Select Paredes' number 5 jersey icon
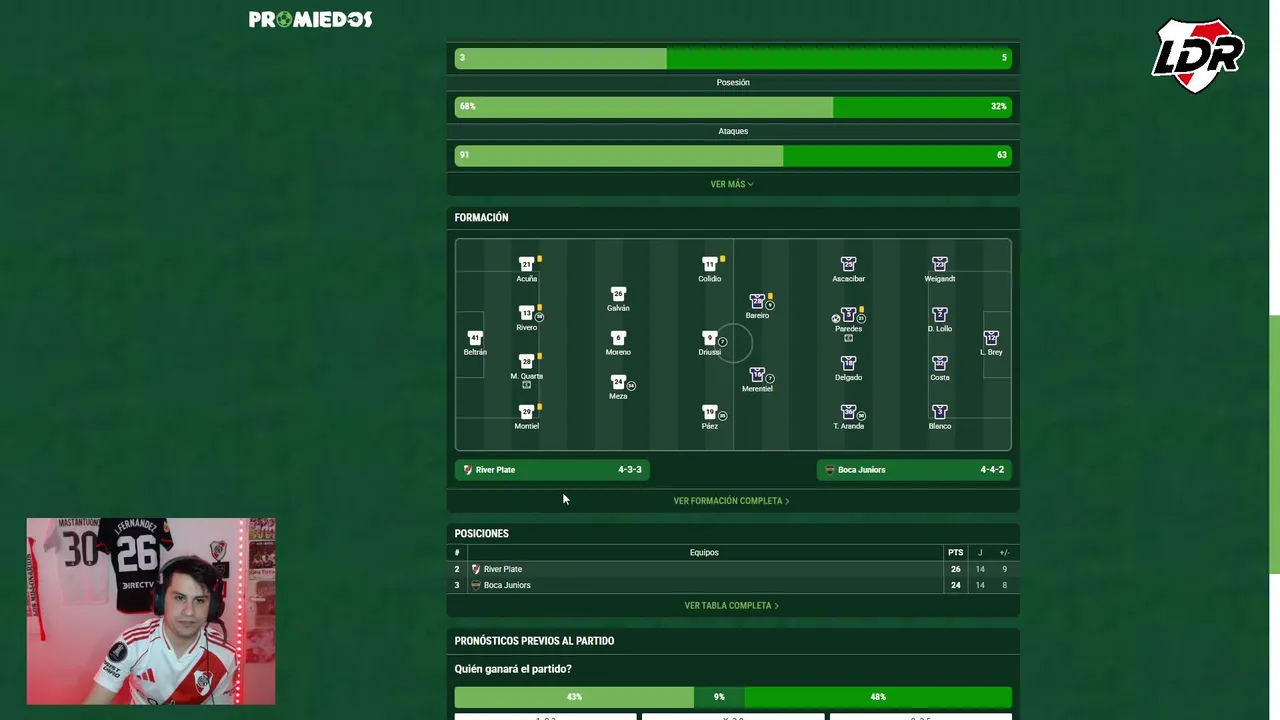The image size is (1280, 720). [848, 314]
